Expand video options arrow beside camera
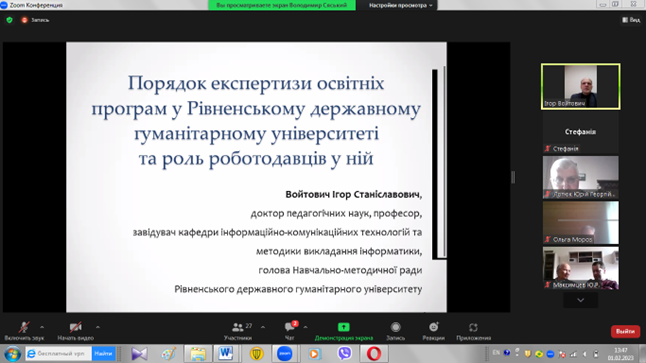The image size is (646, 363). point(98,327)
